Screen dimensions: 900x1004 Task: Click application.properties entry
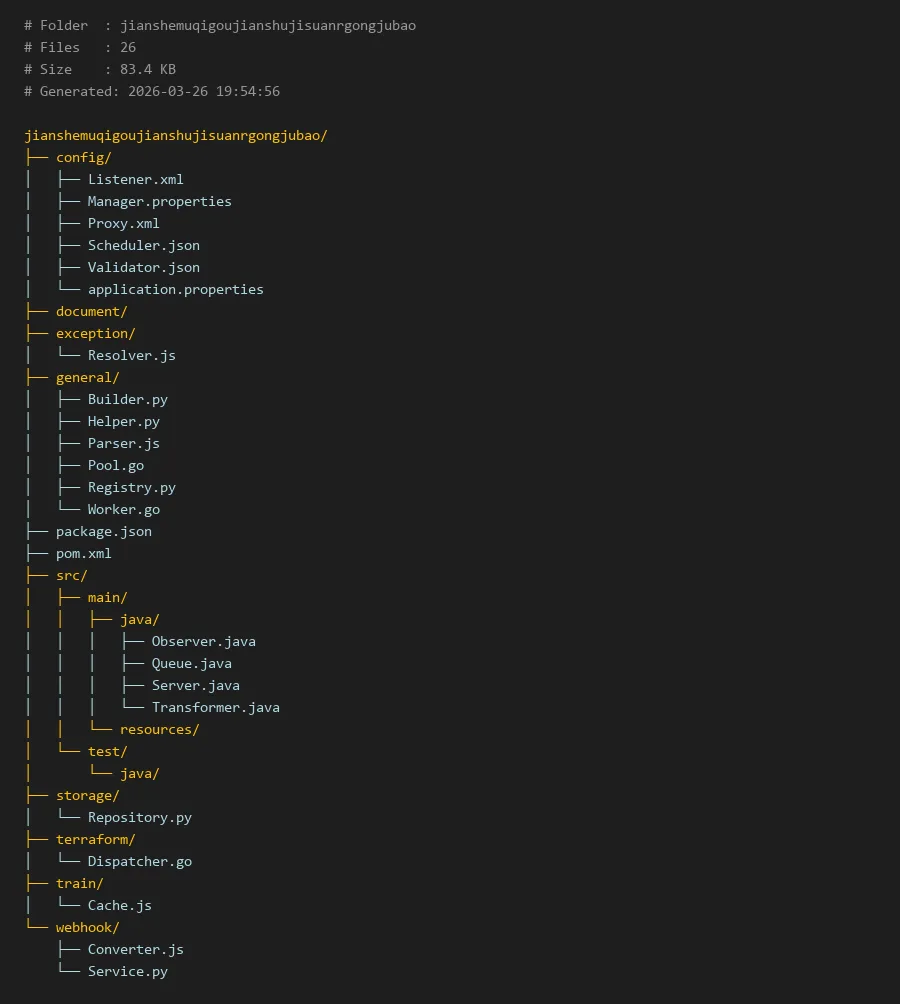tap(175, 289)
